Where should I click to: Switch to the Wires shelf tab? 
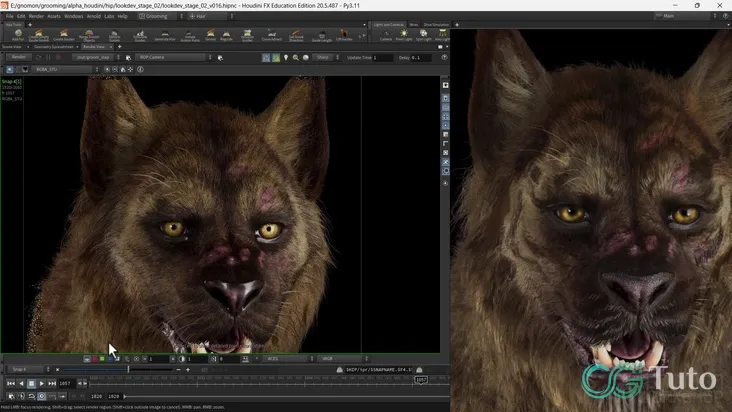414,25
